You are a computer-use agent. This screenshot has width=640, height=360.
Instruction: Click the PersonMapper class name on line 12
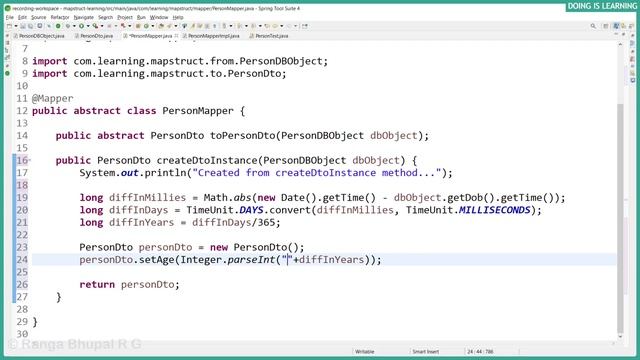[x=198, y=111]
